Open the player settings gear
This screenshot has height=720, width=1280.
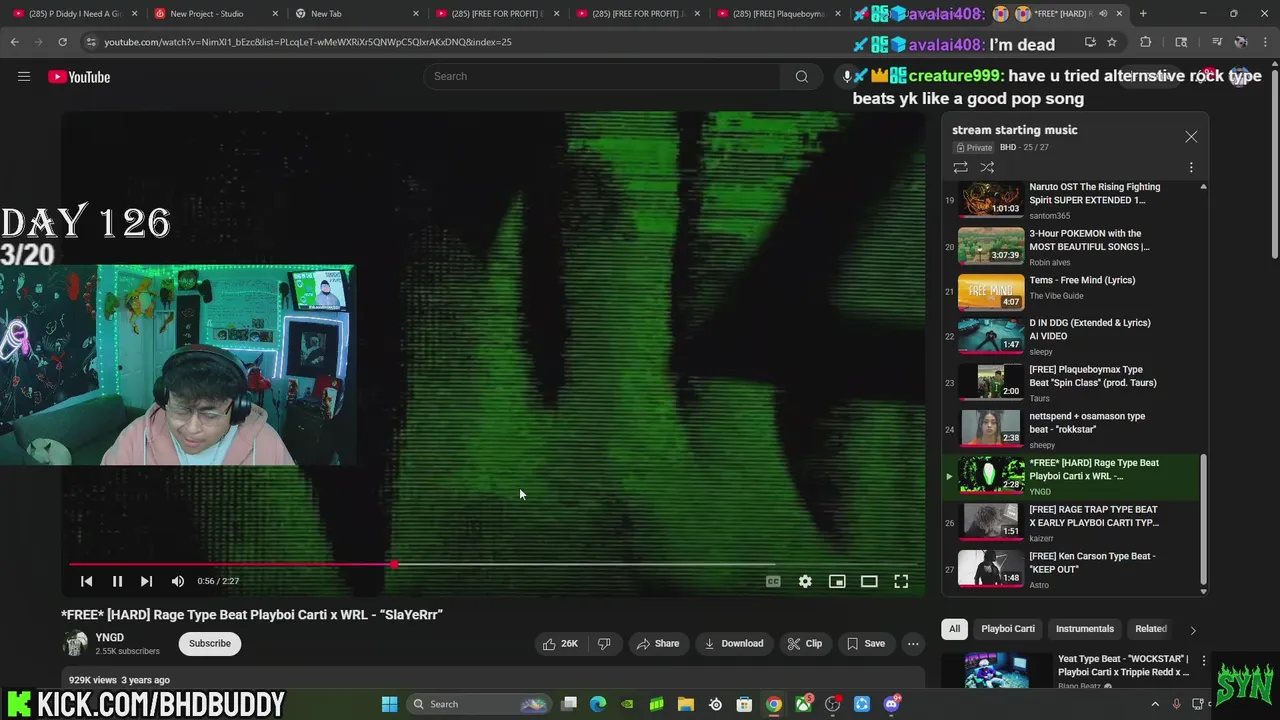tap(805, 581)
